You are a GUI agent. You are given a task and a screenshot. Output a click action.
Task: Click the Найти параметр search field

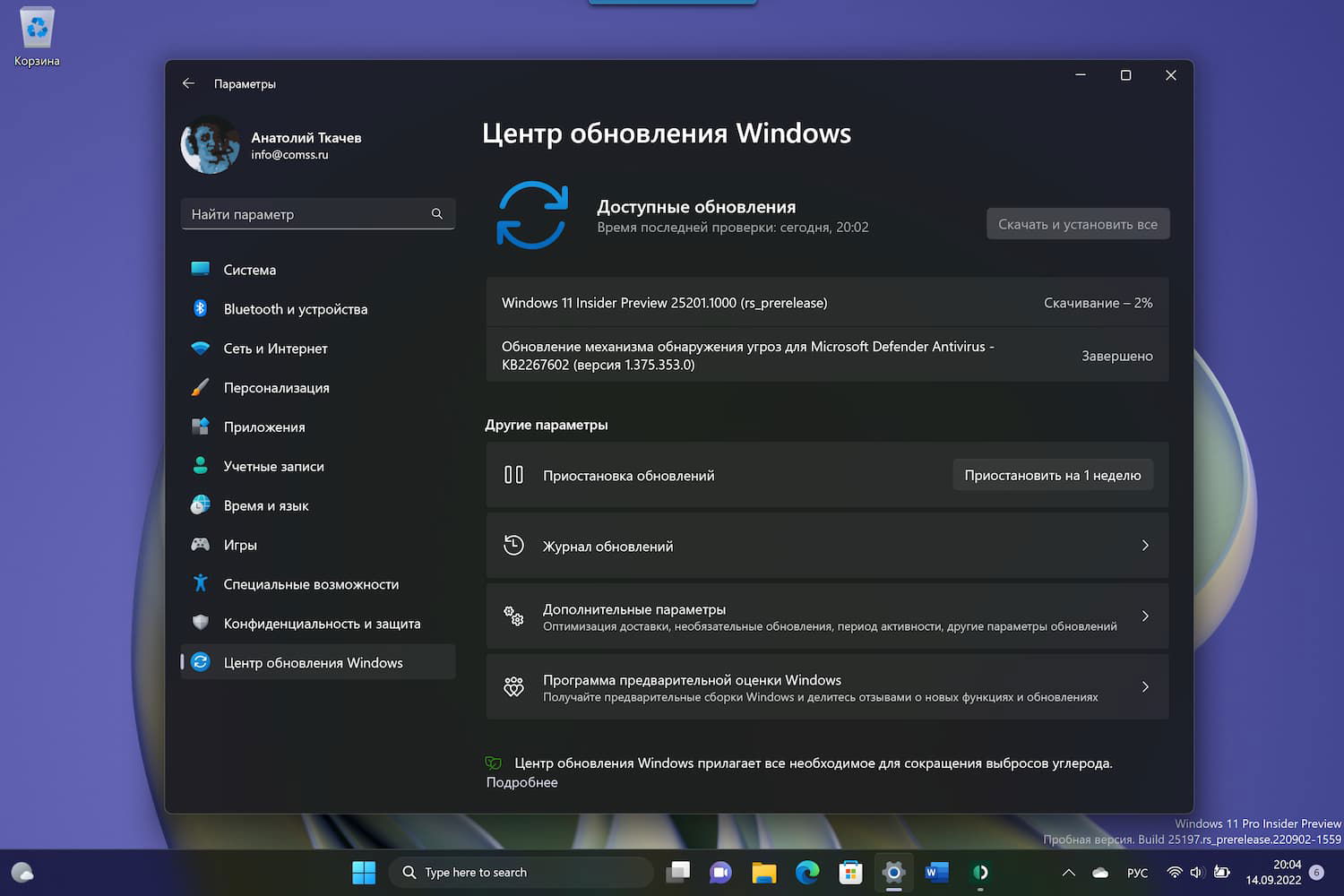coord(318,214)
